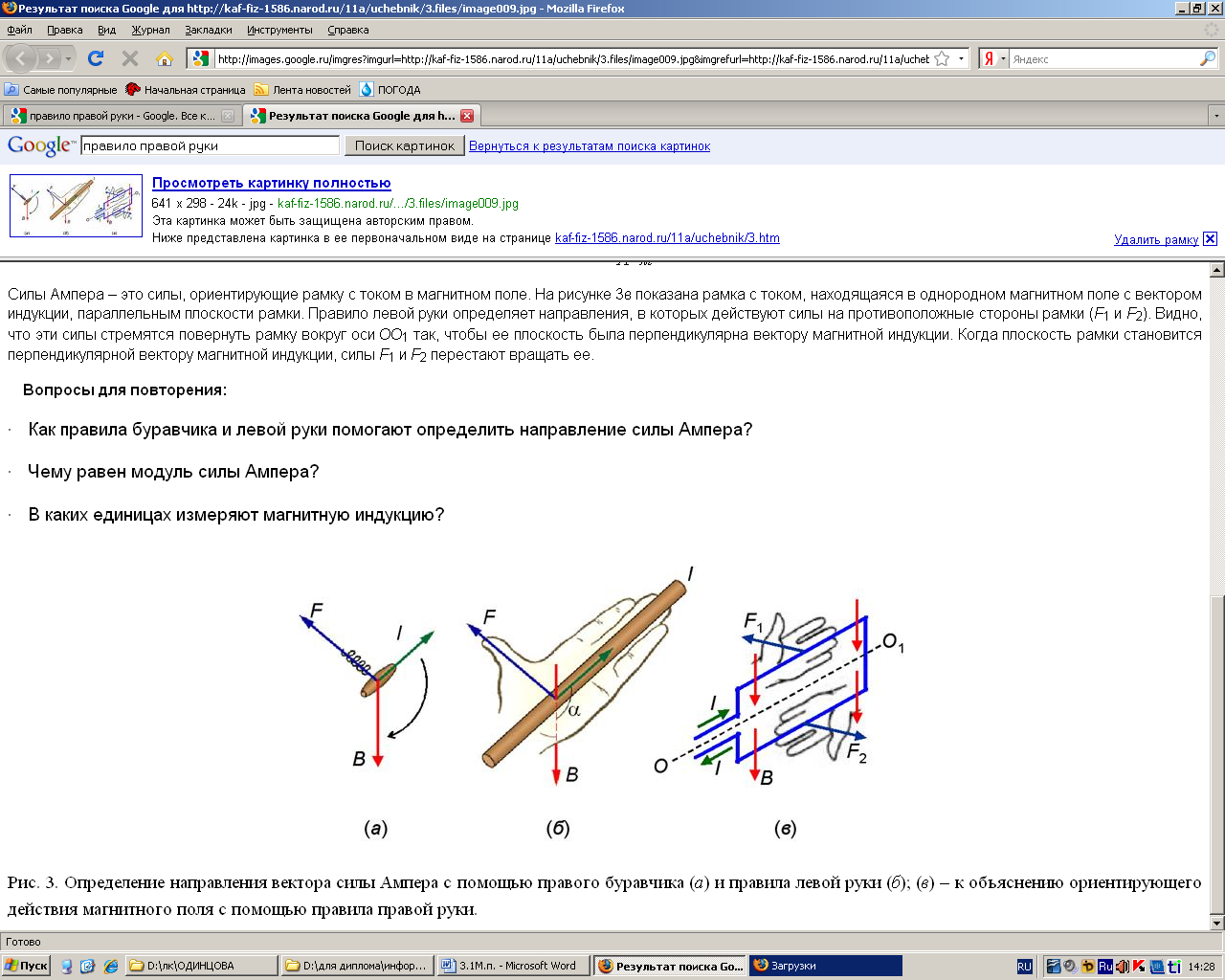Click the second quick launch icon in the taskbar
Screen dimensions: 1225x980
(x=87, y=966)
